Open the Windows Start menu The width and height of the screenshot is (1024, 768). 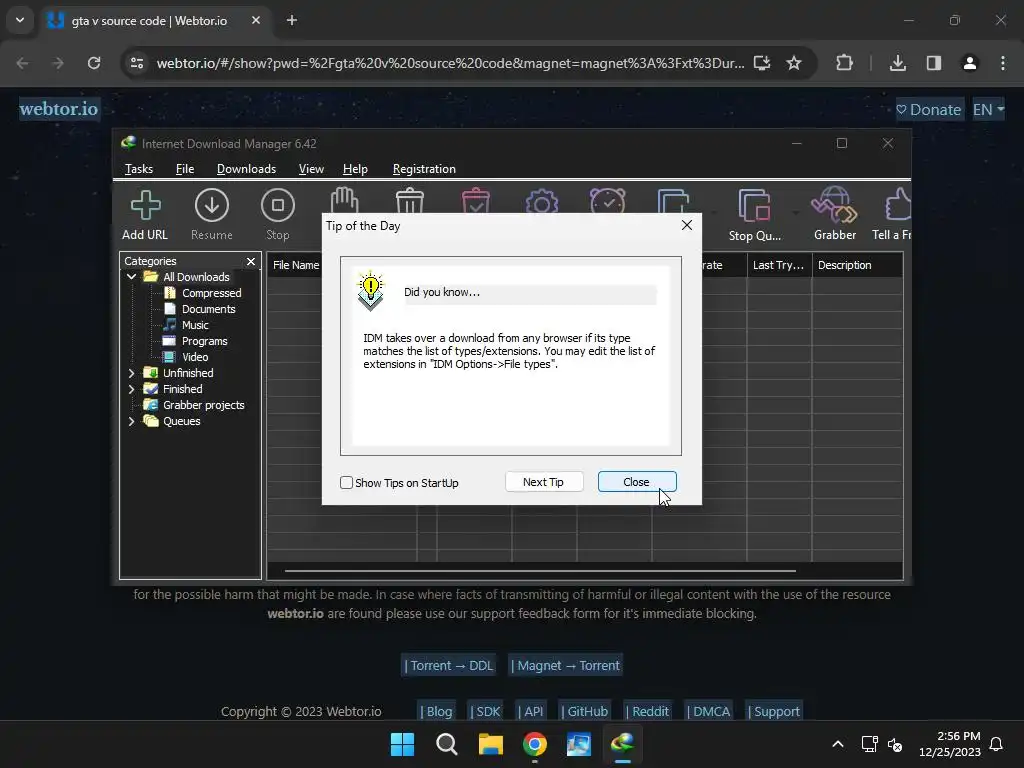click(x=402, y=744)
